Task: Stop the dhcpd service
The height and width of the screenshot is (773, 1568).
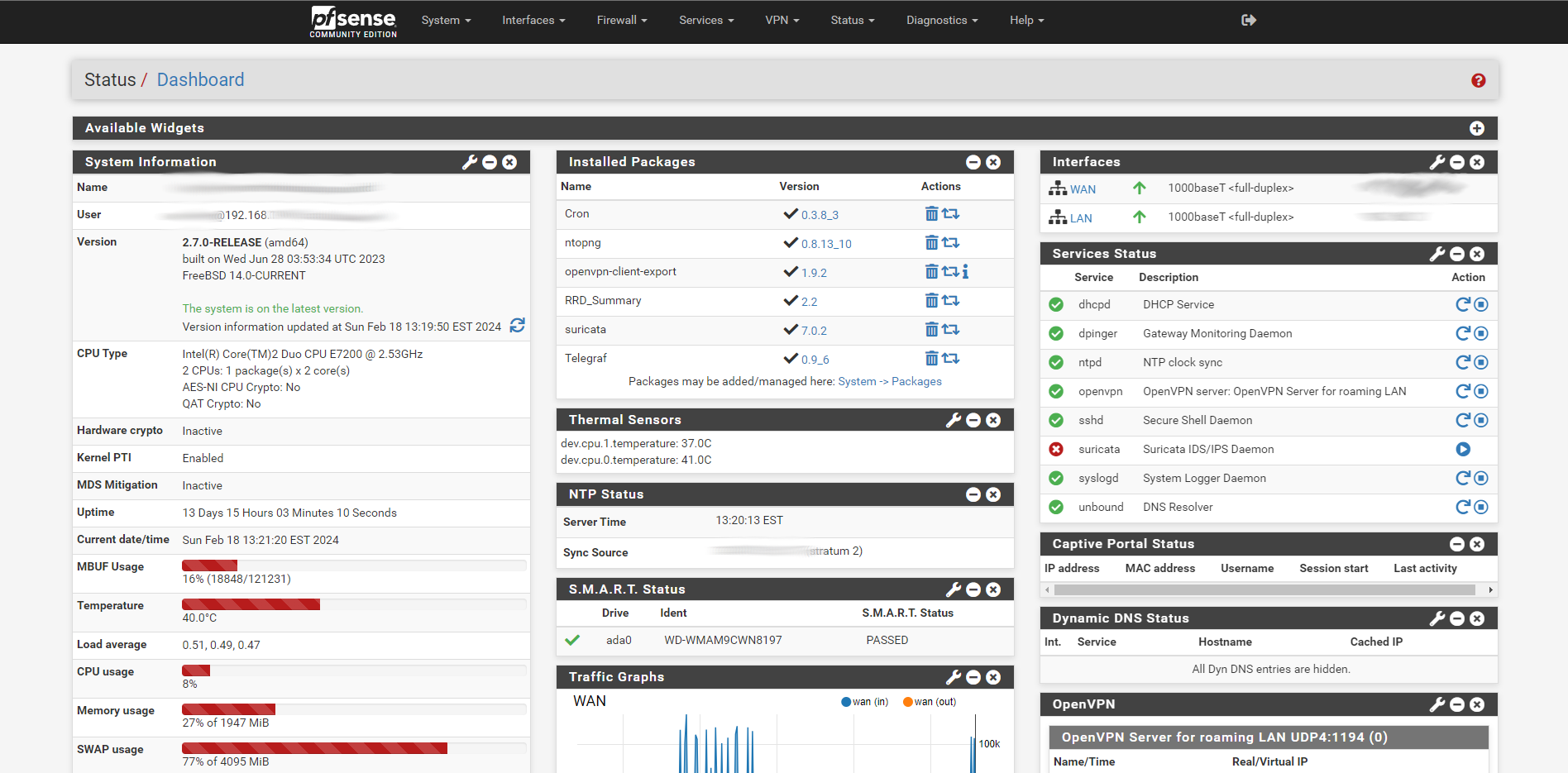Action: (1481, 304)
